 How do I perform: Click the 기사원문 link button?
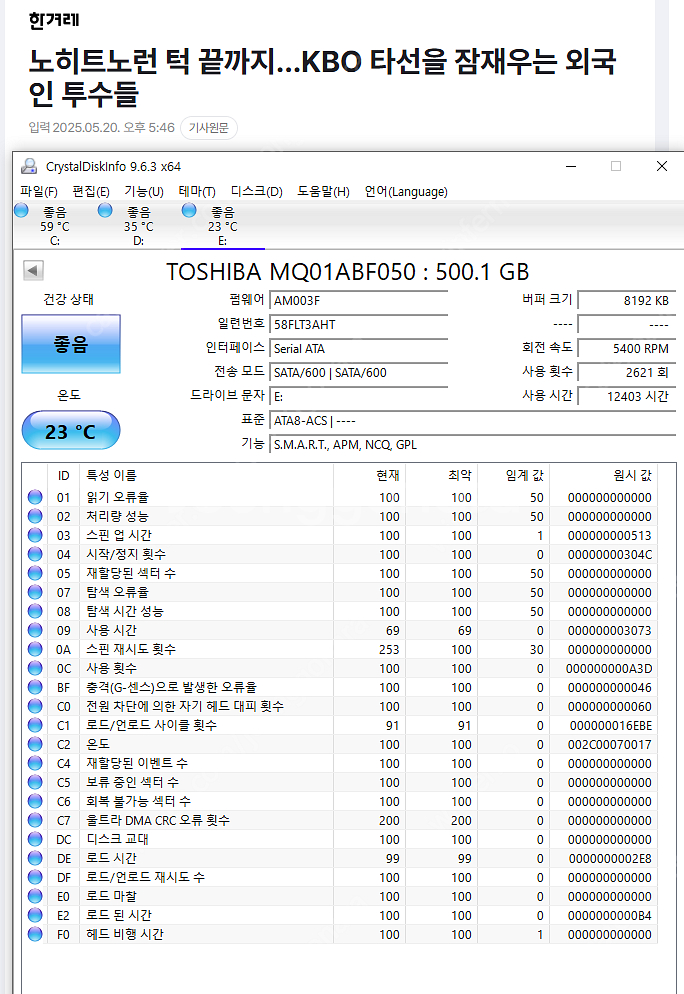click(x=208, y=128)
